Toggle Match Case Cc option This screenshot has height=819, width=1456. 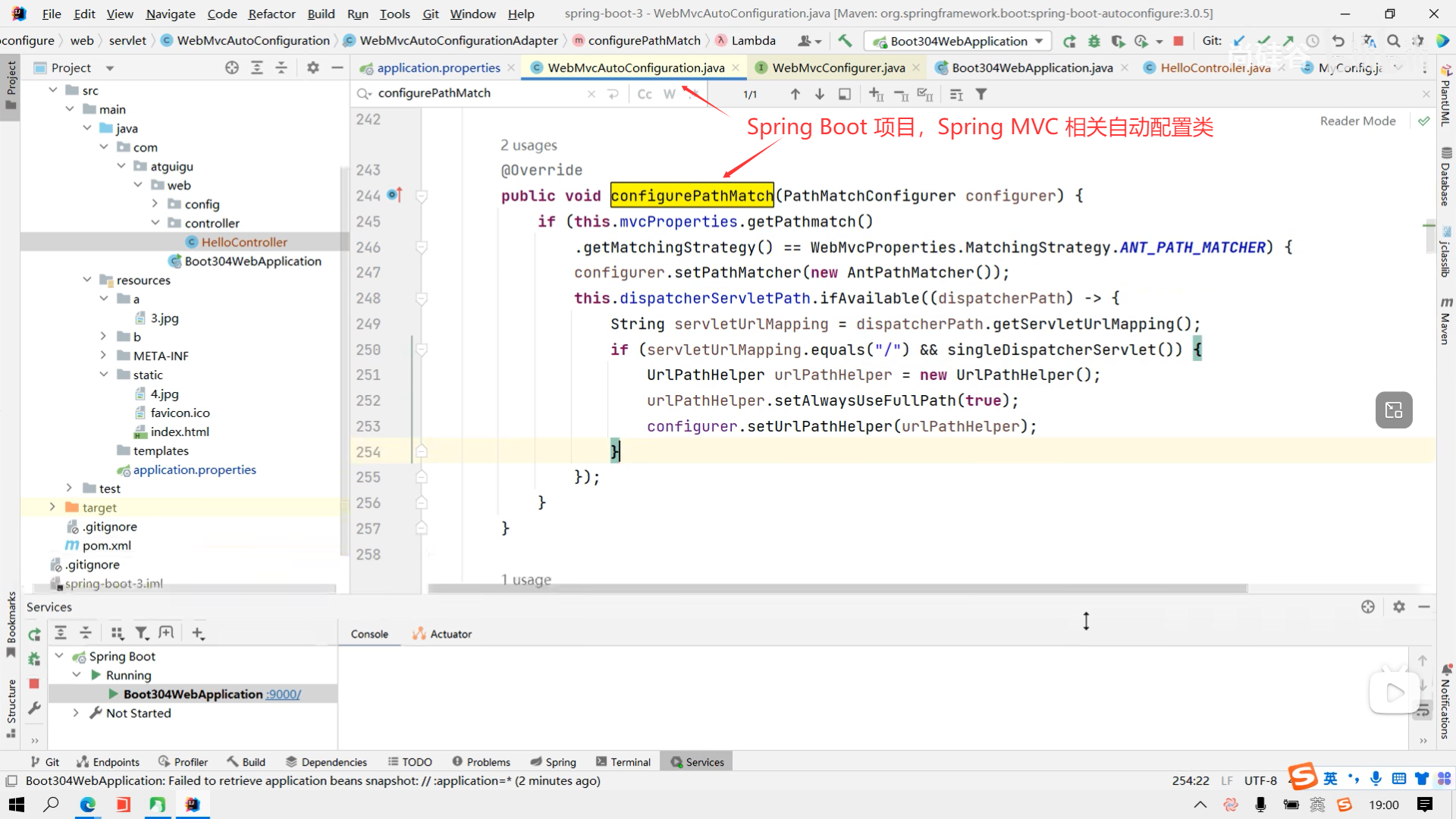pos(645,94)
